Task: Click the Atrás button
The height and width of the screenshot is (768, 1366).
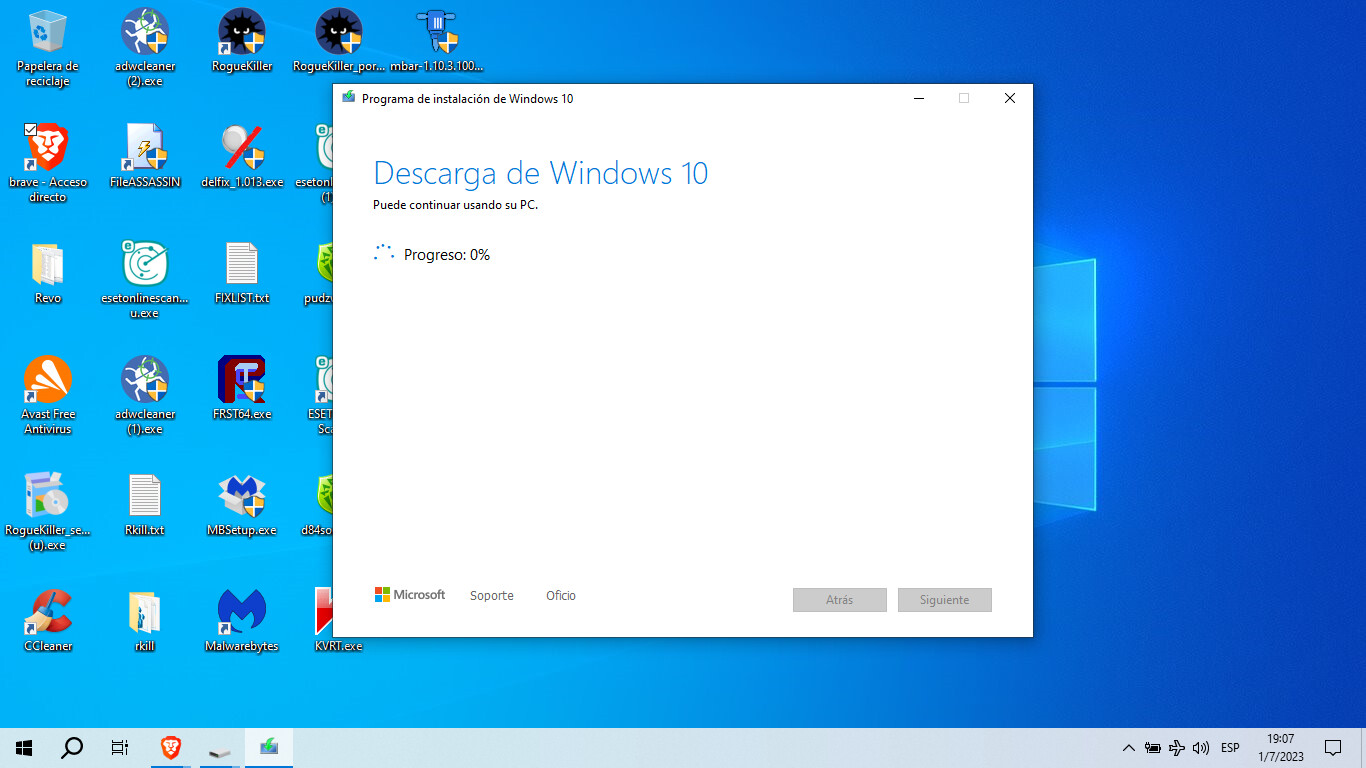Action: pyautogui.click(x=840, y=600)
